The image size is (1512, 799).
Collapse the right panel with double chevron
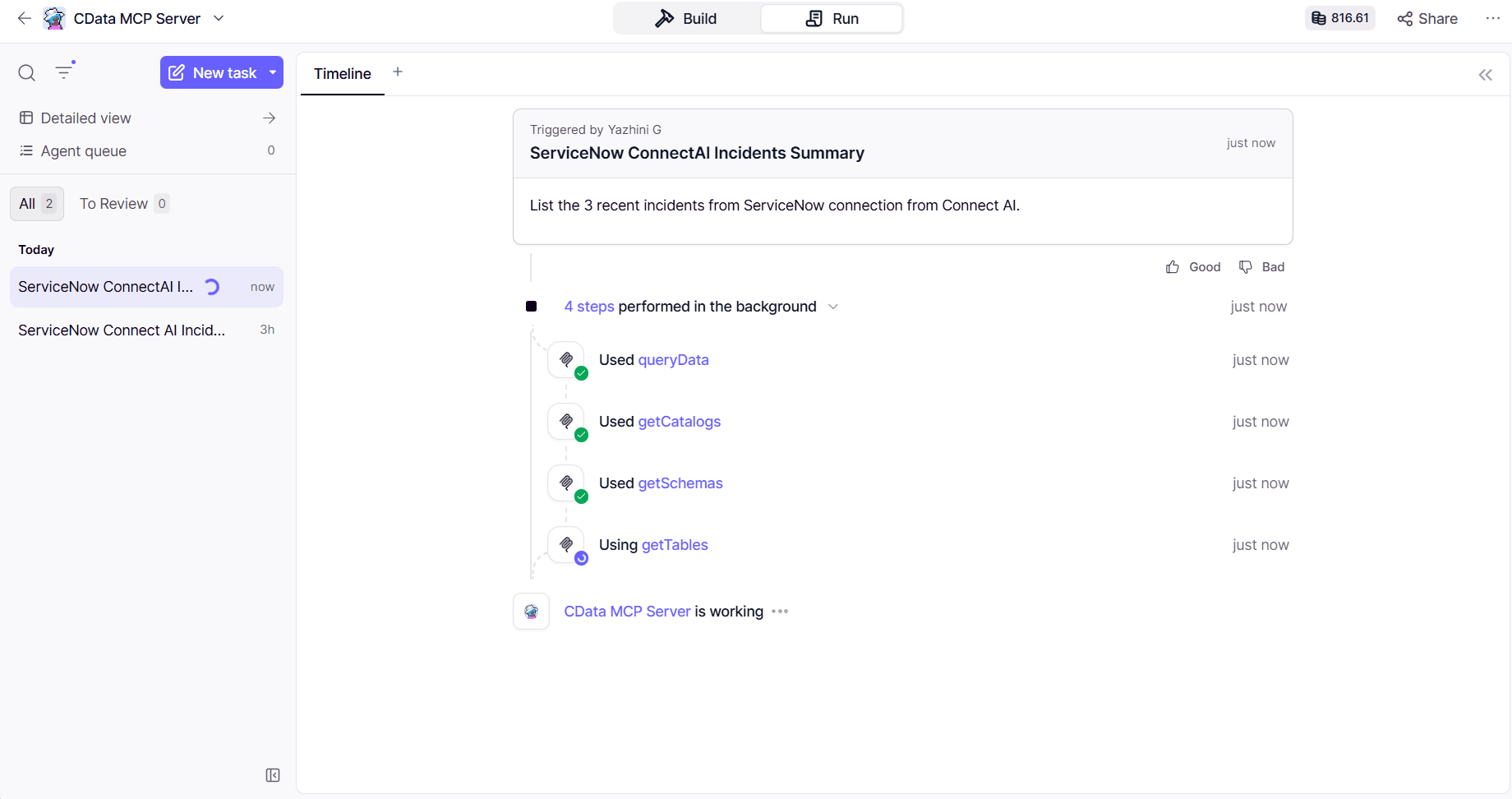(1485, 75)
